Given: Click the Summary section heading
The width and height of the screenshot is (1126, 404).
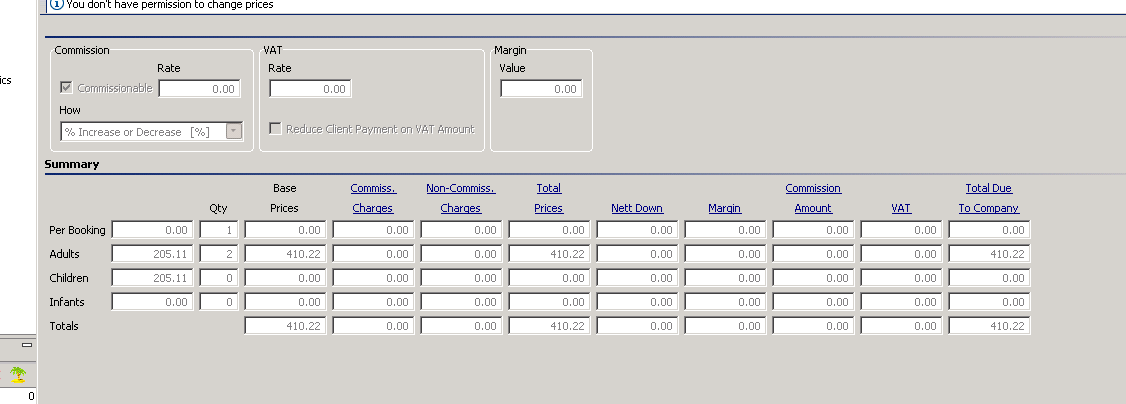Looking at the screenshot, I should click(x=72, y=164).
